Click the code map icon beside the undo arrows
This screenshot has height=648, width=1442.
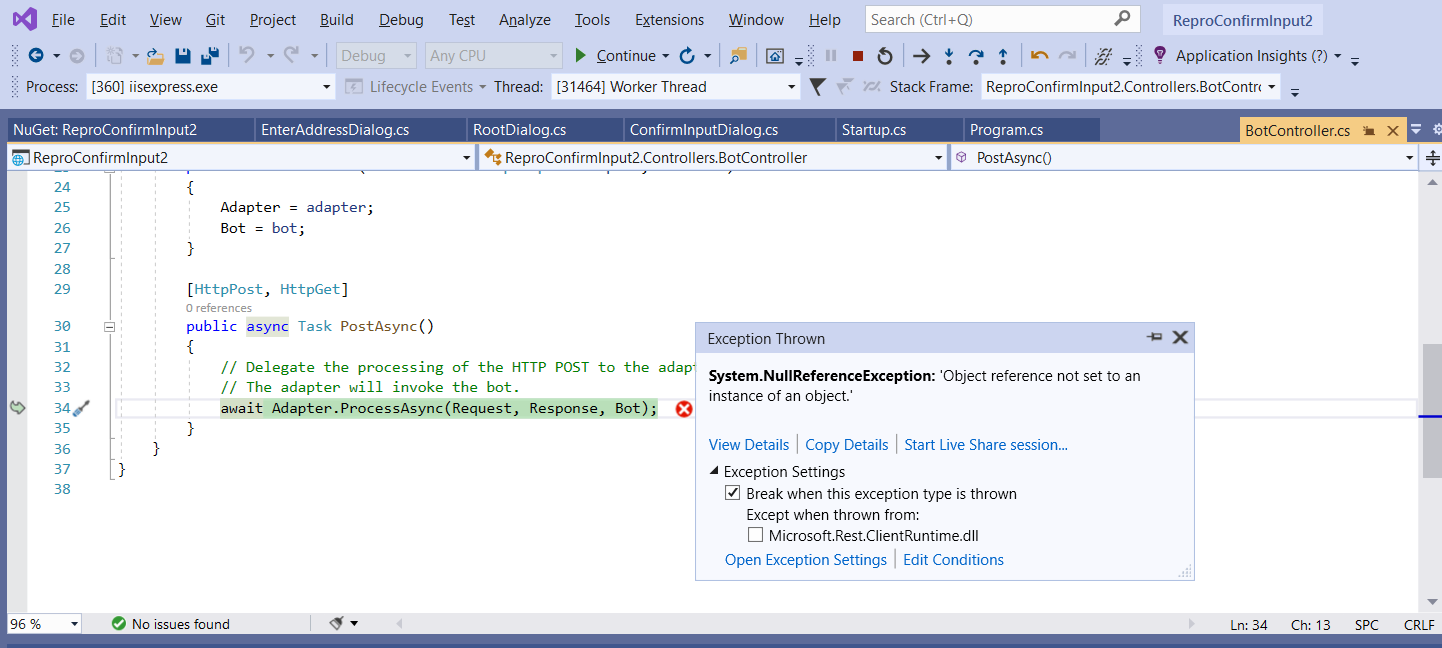point(1104,56)
